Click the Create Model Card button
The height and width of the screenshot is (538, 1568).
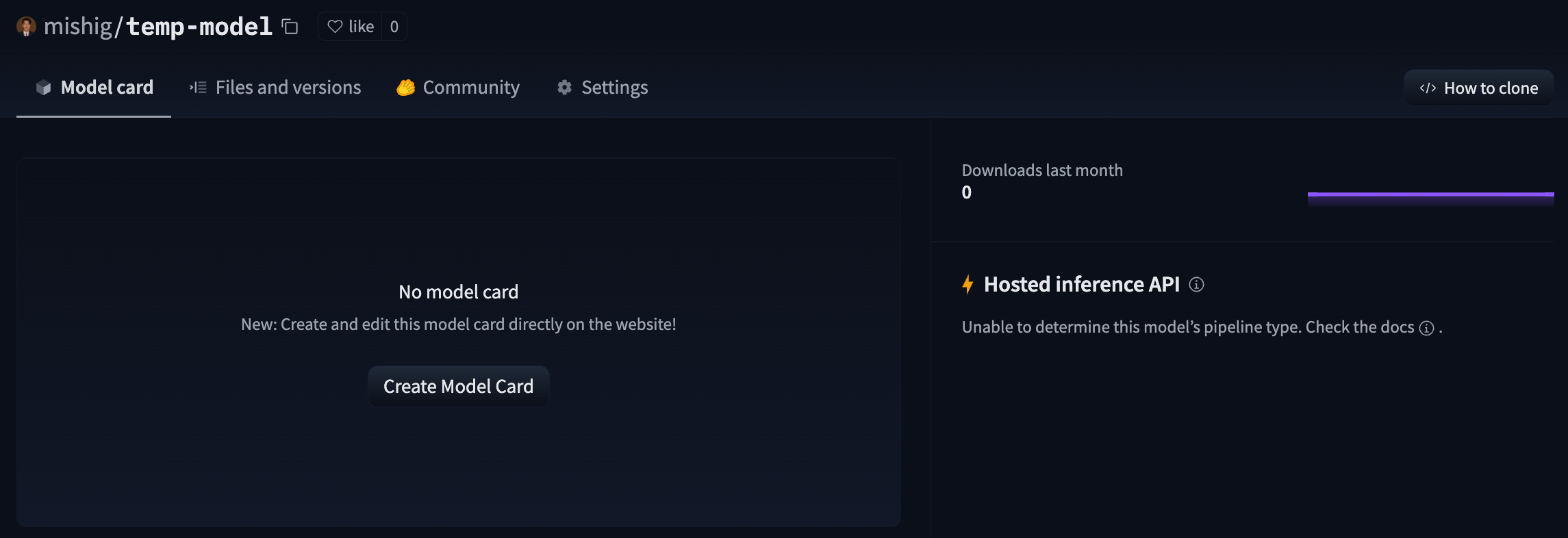pos(458,387)
